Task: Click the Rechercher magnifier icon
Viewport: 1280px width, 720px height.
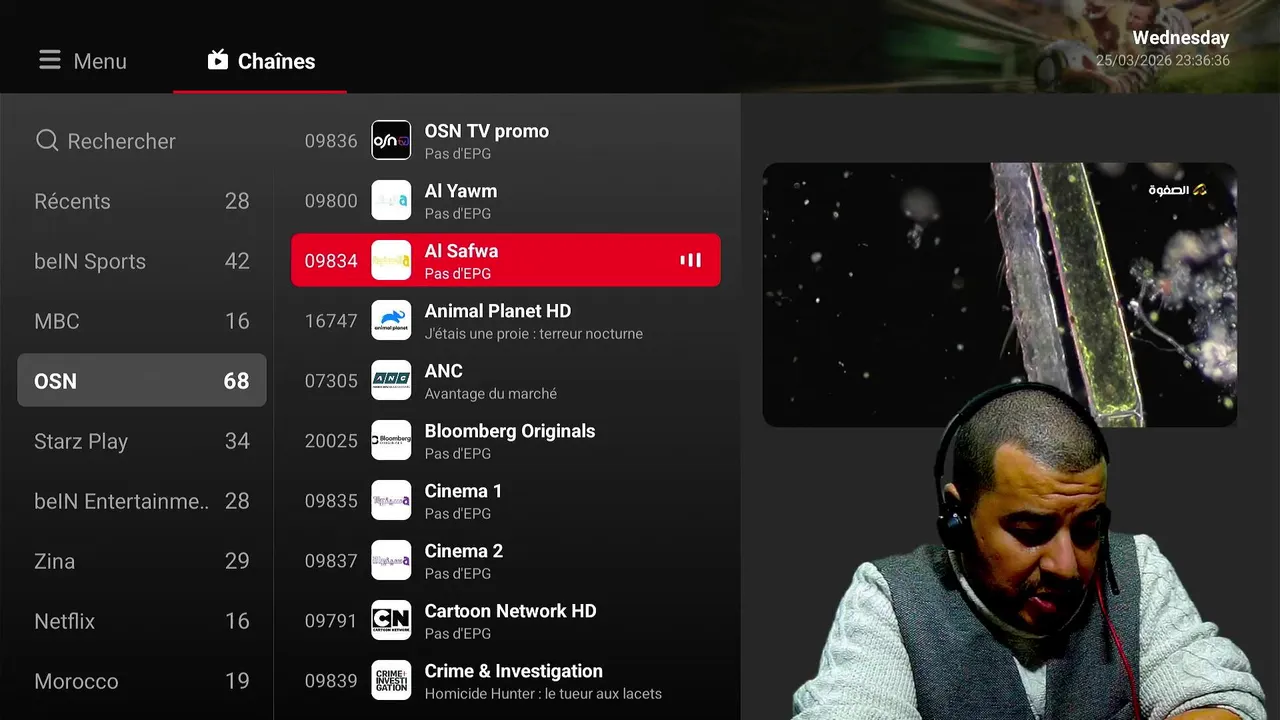Action: (47, 141)
